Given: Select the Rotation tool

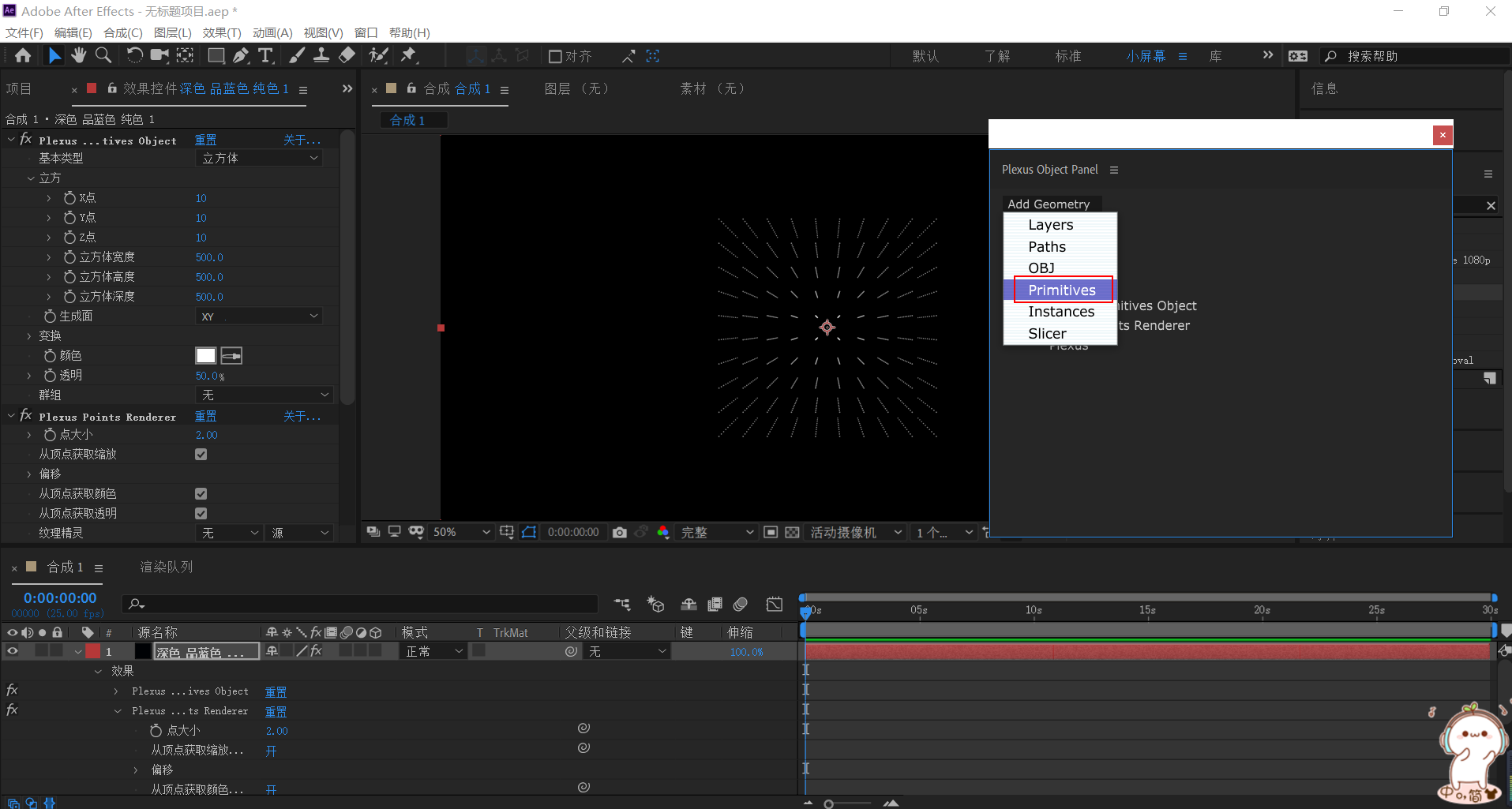Looking at the screenshot, I should tap(134, 55).
